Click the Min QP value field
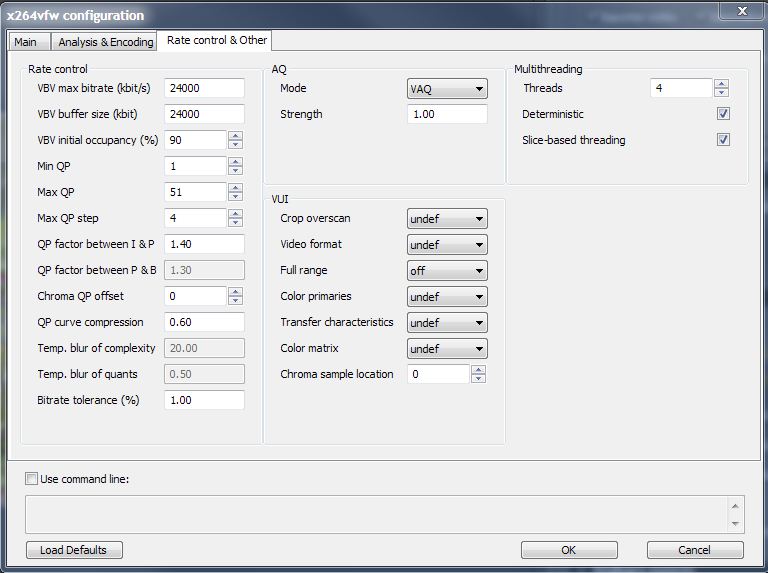This screenshot has width=768, height=573. 195,166
